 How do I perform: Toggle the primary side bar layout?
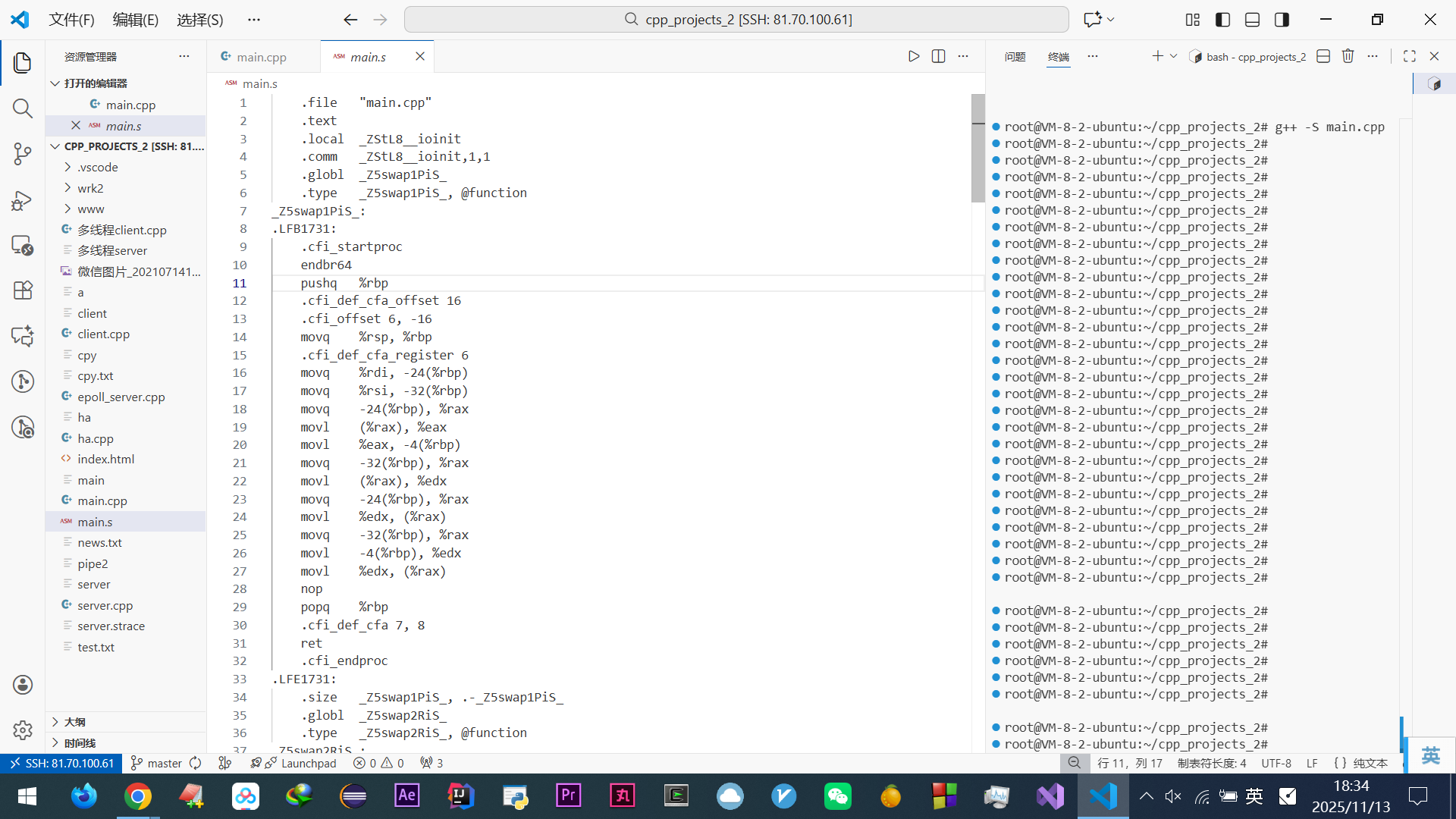1222,20
